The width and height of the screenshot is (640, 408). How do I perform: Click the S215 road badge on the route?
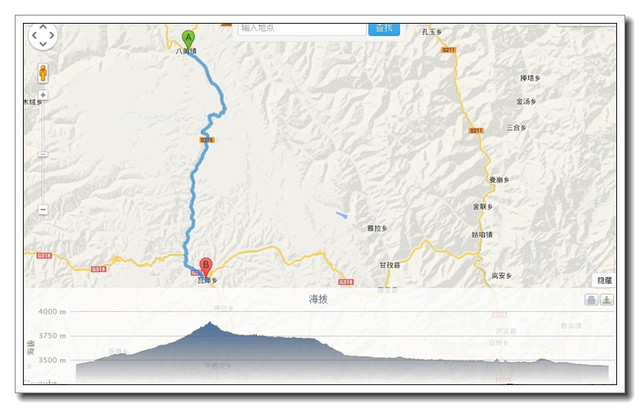[x=207, y=140]
